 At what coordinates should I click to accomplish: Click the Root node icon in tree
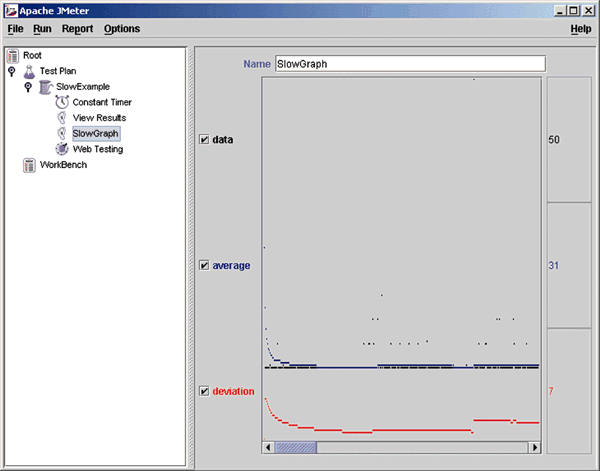[x=13, y=55]
